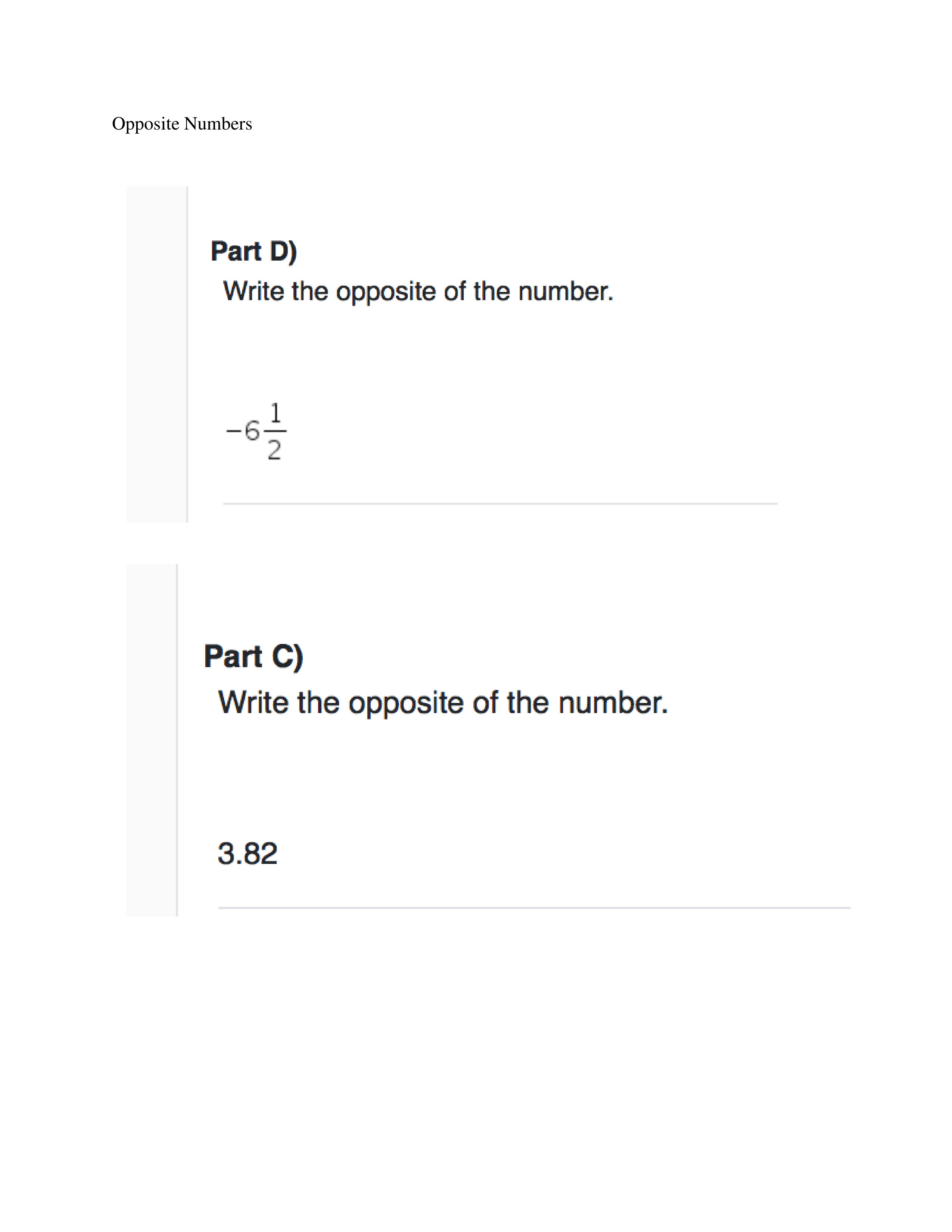Screen dimensions: 952x1232
Task: Click the answer line under Part C
Action: click(x=533, y=908)
